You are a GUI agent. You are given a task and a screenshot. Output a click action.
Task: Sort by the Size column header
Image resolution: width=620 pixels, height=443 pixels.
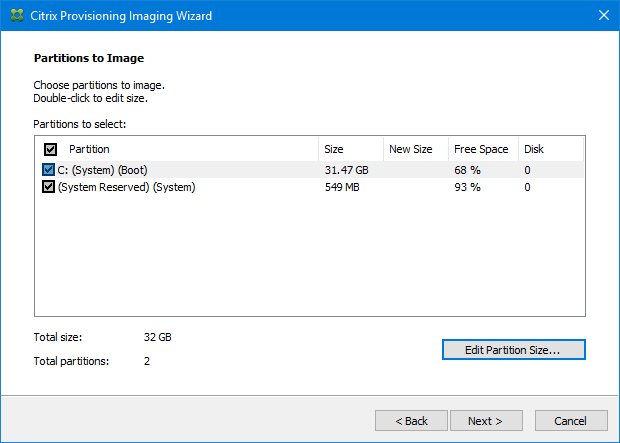(351, 149)
